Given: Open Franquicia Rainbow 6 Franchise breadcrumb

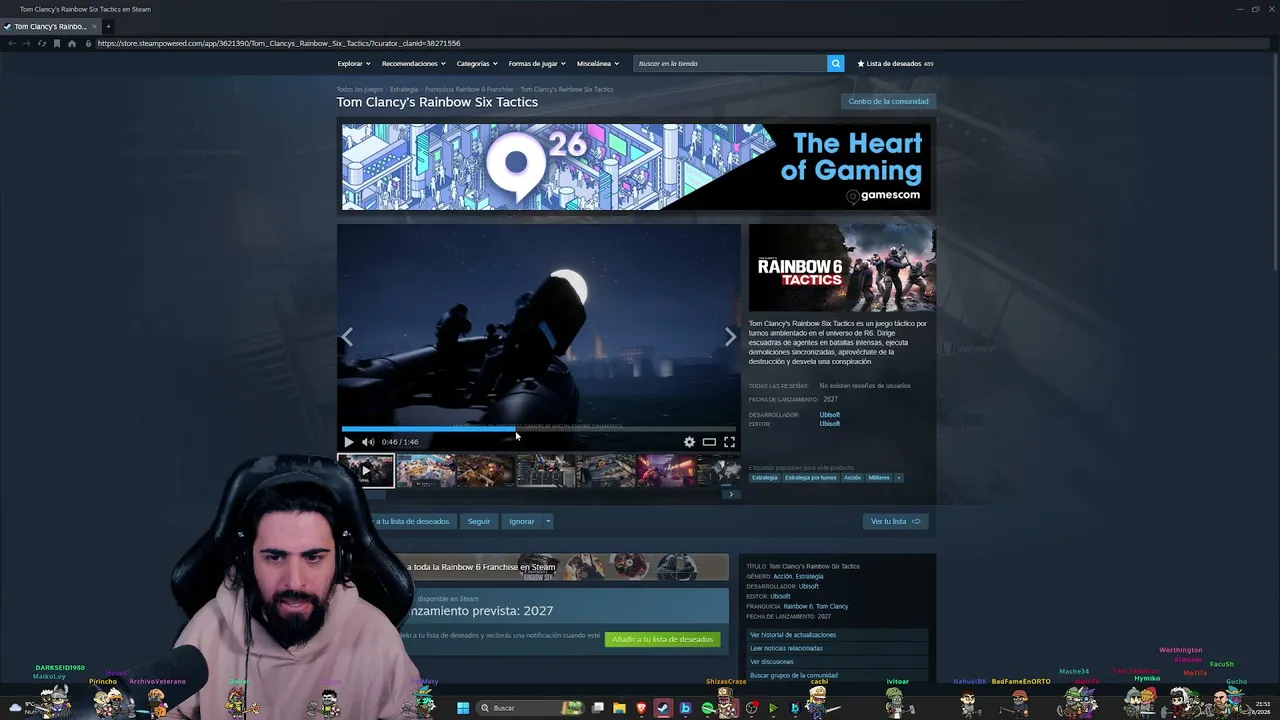Looking at the screenshot, I should click(x=469, y=89).
